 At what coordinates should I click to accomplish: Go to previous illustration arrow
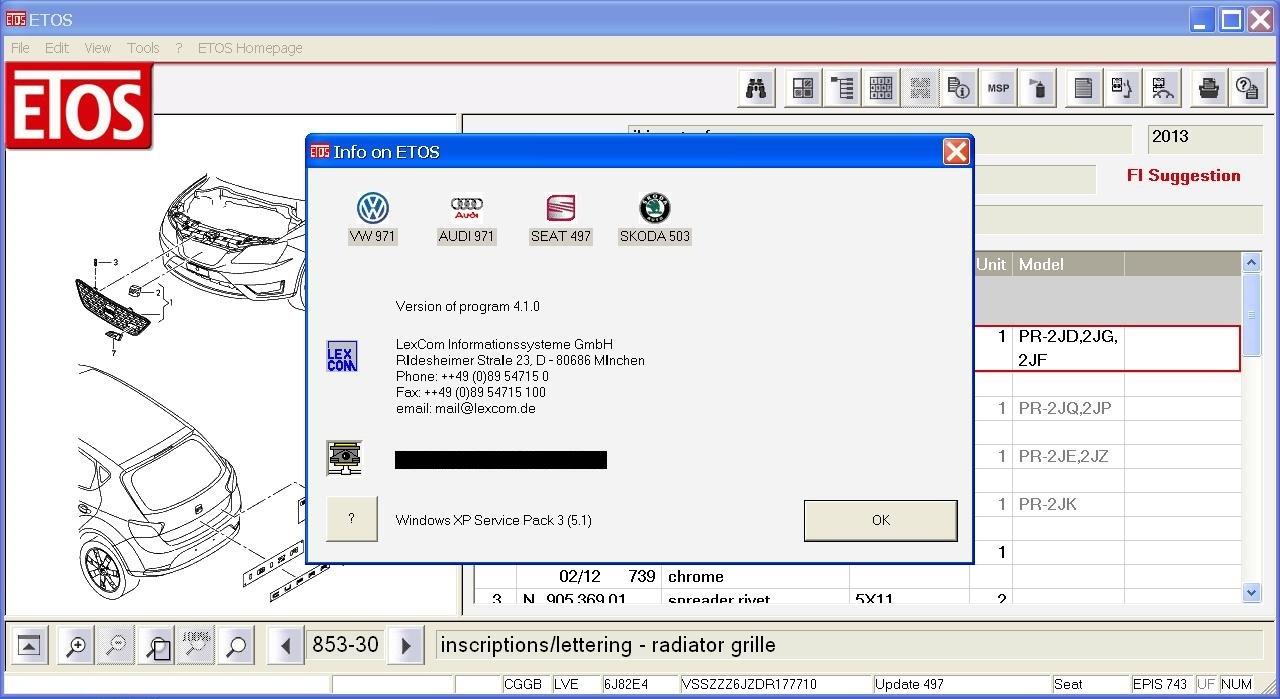click(286, 646)
